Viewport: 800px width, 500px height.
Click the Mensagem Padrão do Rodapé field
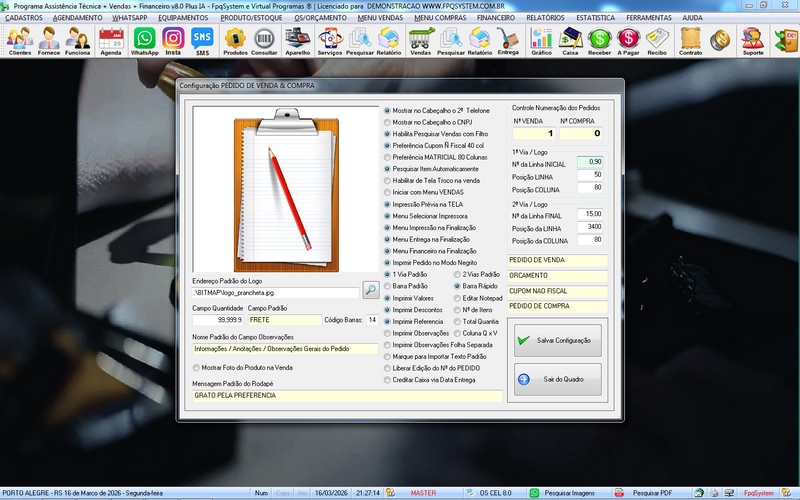pos(347,396)
